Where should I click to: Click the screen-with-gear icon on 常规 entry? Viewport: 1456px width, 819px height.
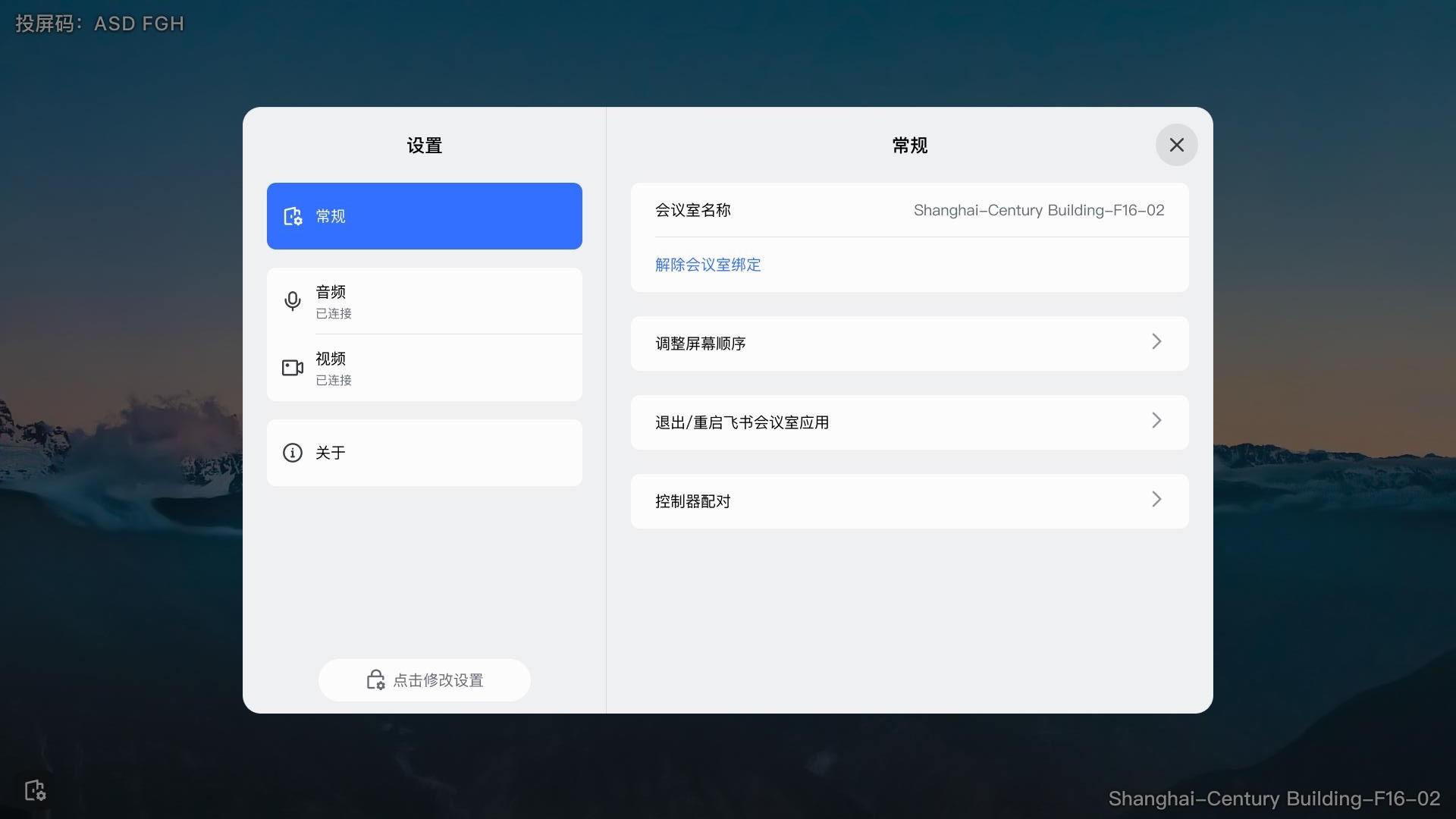293,216
